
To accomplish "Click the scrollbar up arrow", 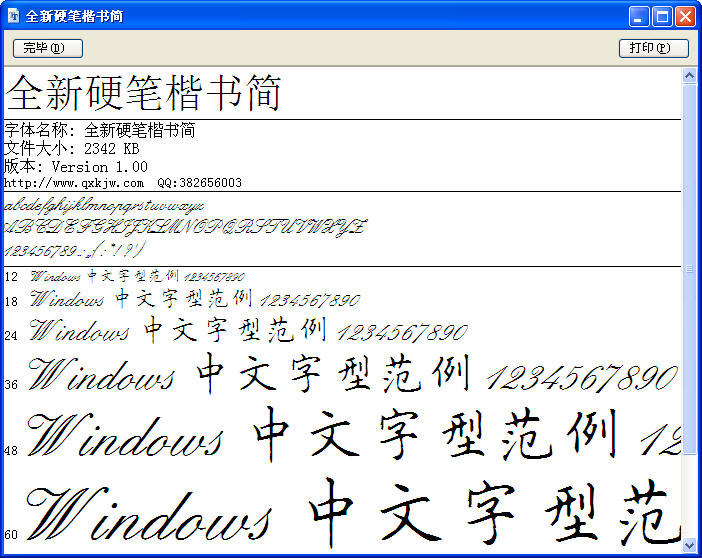I will tap(689, 76).
